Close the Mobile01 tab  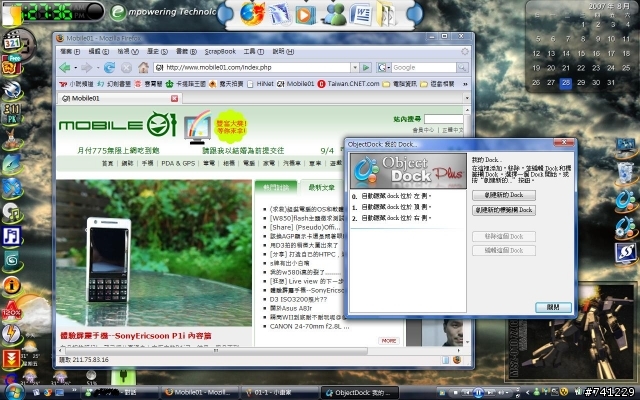click(175, 98)
